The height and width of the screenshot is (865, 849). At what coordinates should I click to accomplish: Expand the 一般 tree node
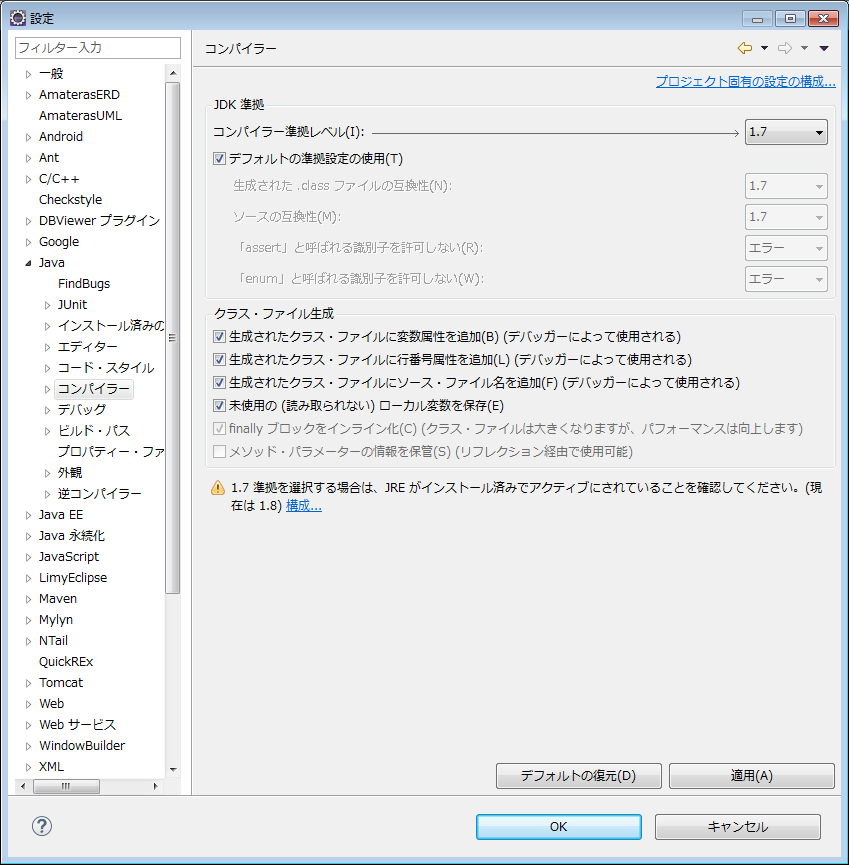click(29, 74)
